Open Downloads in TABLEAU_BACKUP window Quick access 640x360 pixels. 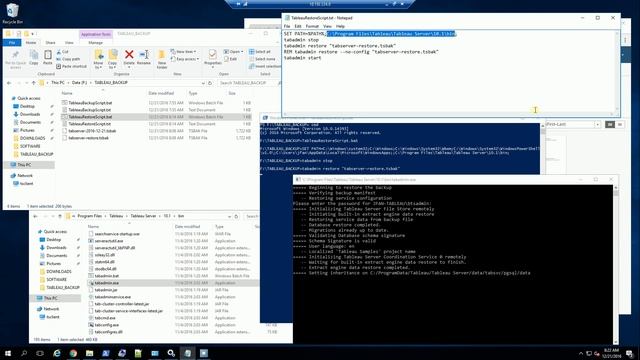(x=30, y=114)
